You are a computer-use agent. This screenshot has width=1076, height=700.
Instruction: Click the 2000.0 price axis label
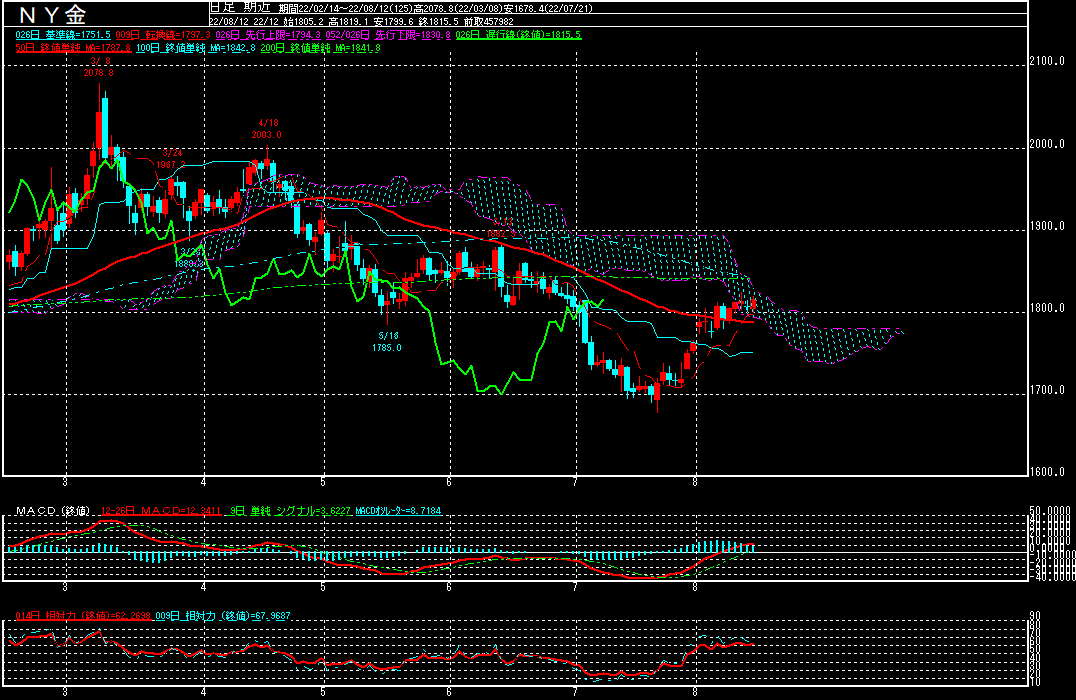tap(1047, 143)
